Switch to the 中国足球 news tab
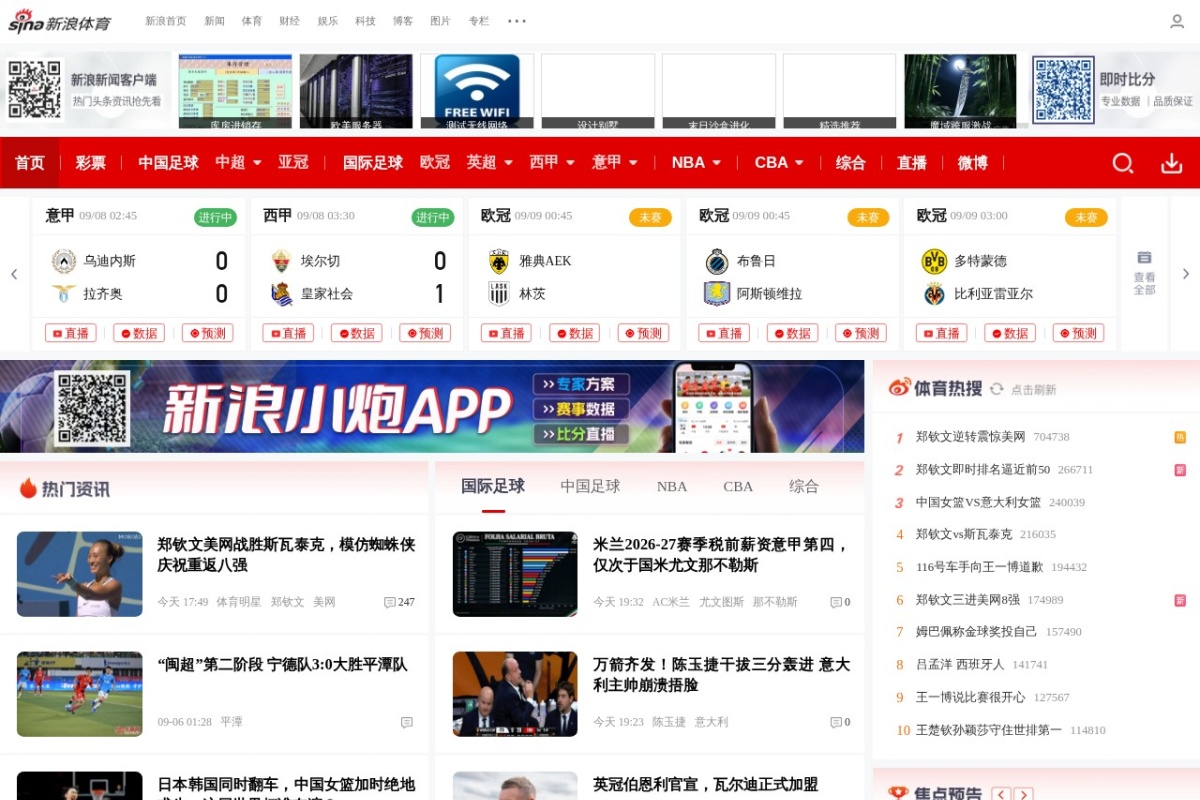Screen dimensions: 1200x800 590,487
